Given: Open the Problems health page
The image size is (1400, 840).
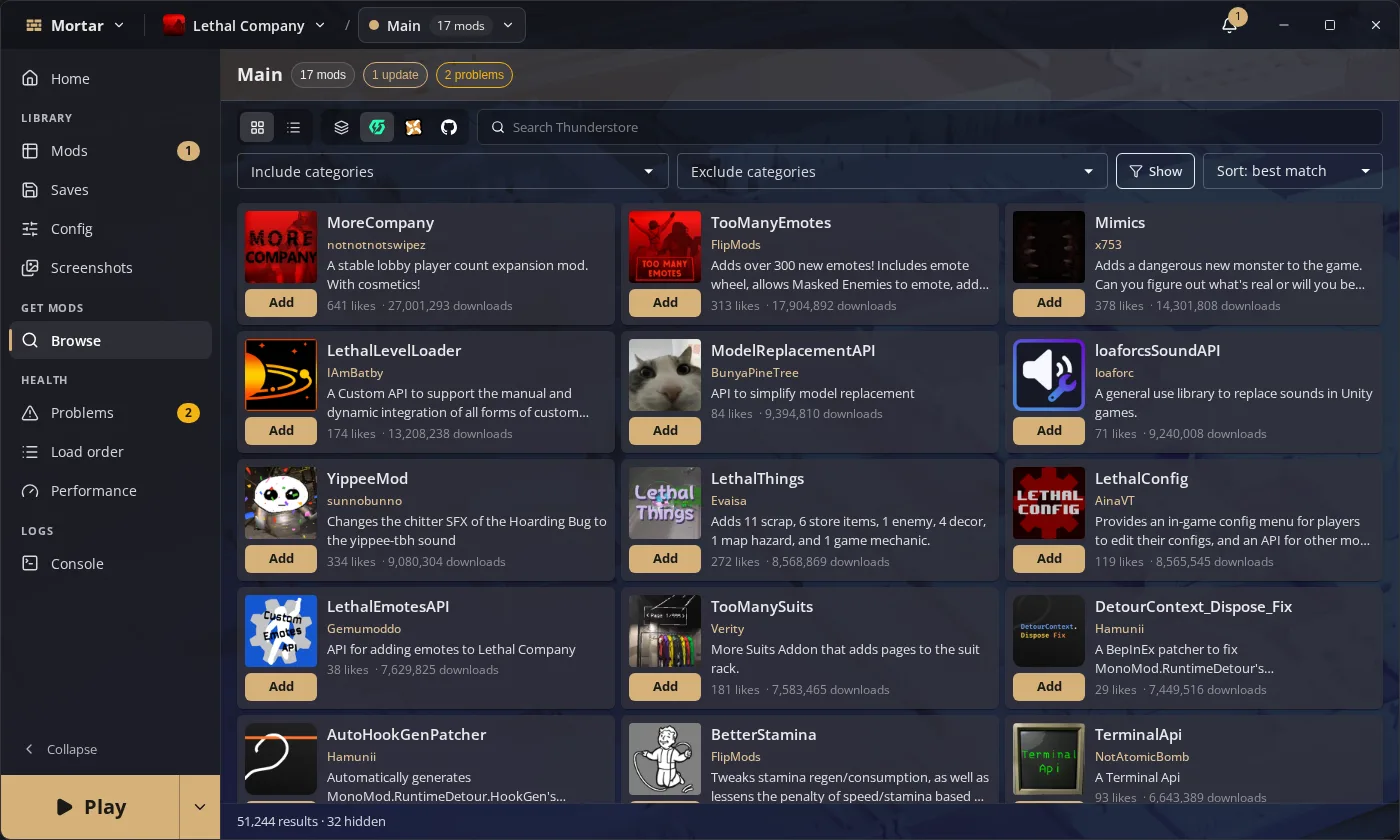Looking at the screenshot, I should [x=110, y=413].
